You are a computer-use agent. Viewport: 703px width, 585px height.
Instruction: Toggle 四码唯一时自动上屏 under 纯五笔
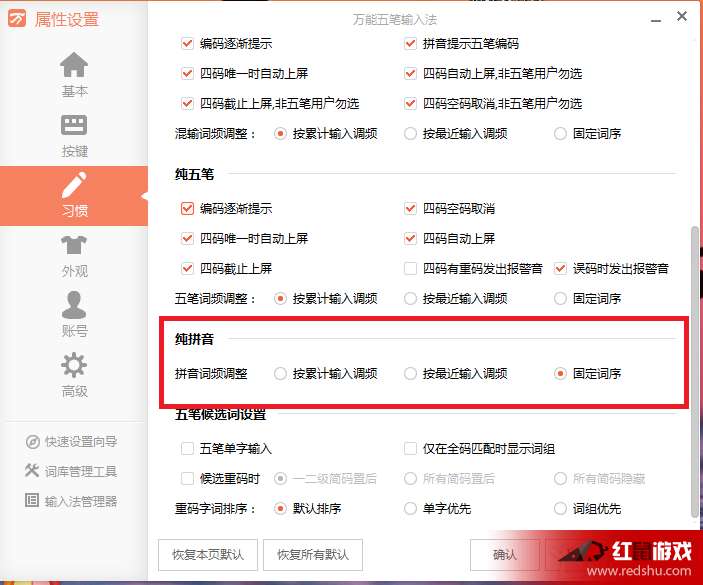[187, 238]
